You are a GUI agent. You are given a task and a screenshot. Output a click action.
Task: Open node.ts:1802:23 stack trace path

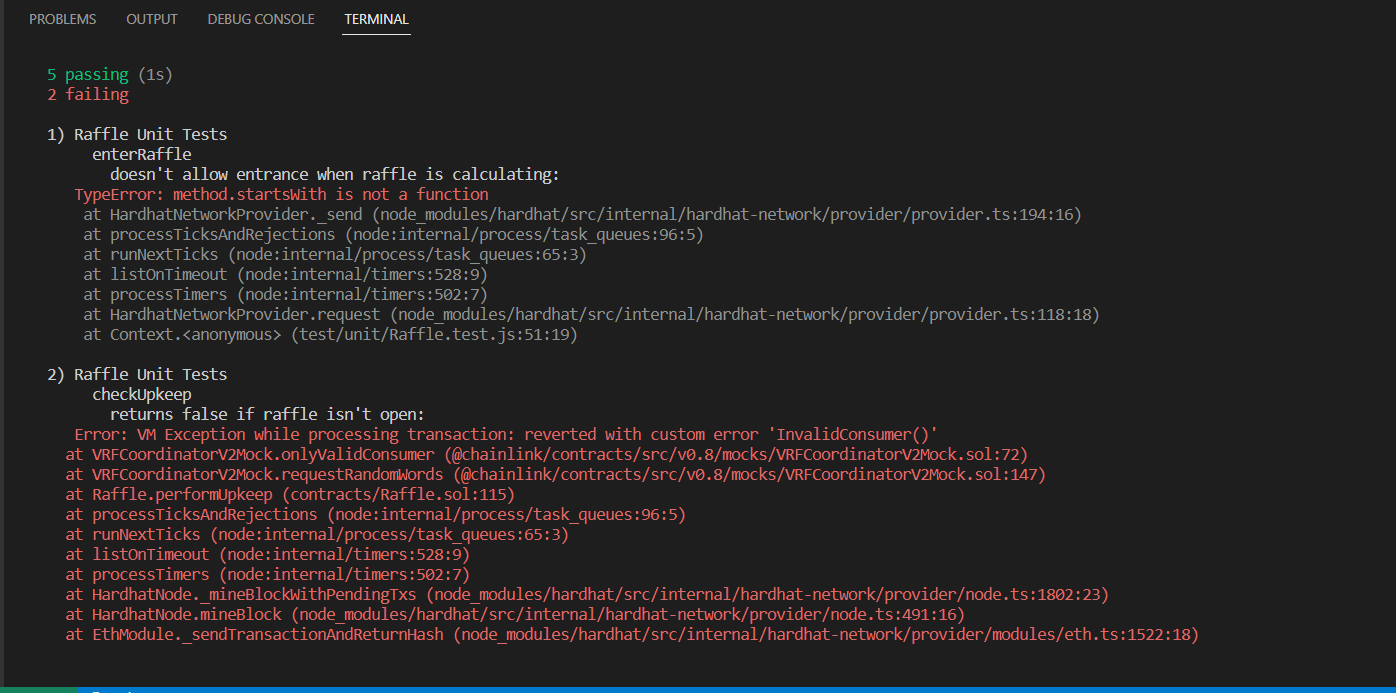pyautogui.click(x=769, y=595)
